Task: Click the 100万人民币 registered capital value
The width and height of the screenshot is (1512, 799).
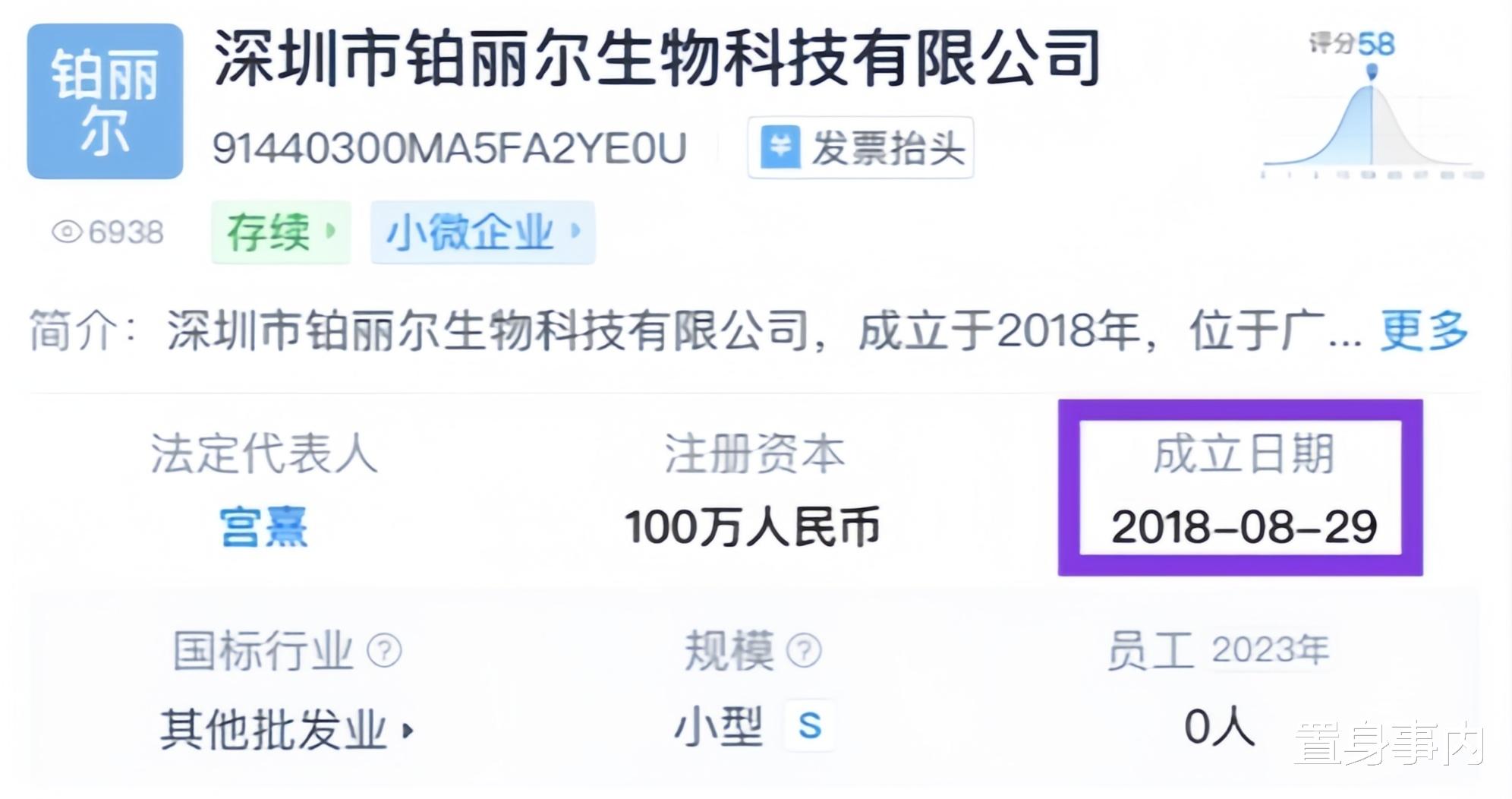Action: pos(751,527)
